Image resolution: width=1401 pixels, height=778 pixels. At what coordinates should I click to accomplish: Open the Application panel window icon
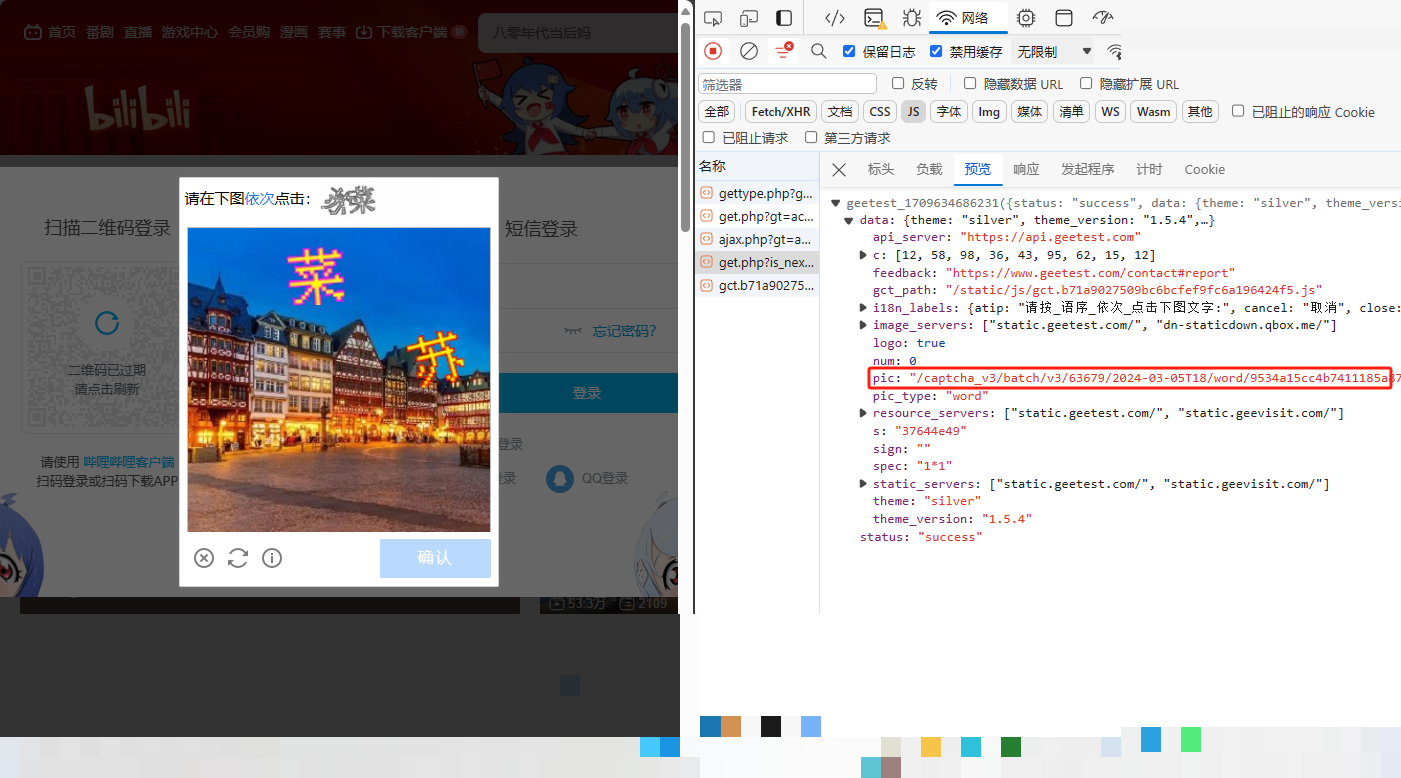click(x=1064, y=18)
